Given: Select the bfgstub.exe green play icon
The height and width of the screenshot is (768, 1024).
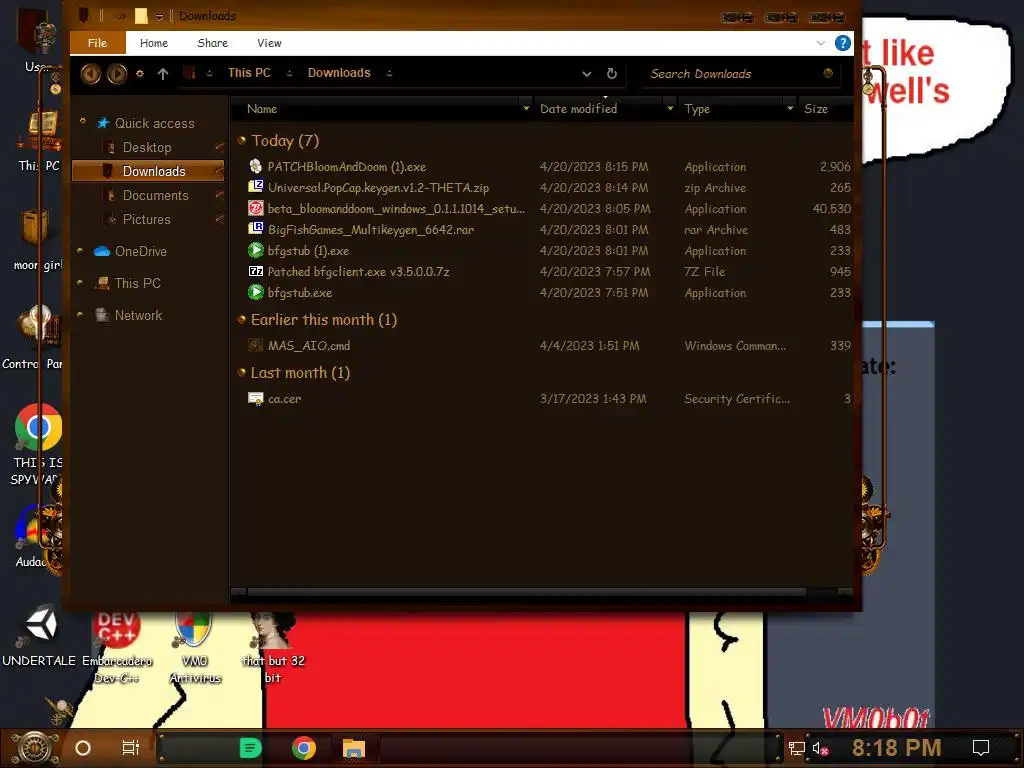Looking at the screenshot, I should coord(256,292).
